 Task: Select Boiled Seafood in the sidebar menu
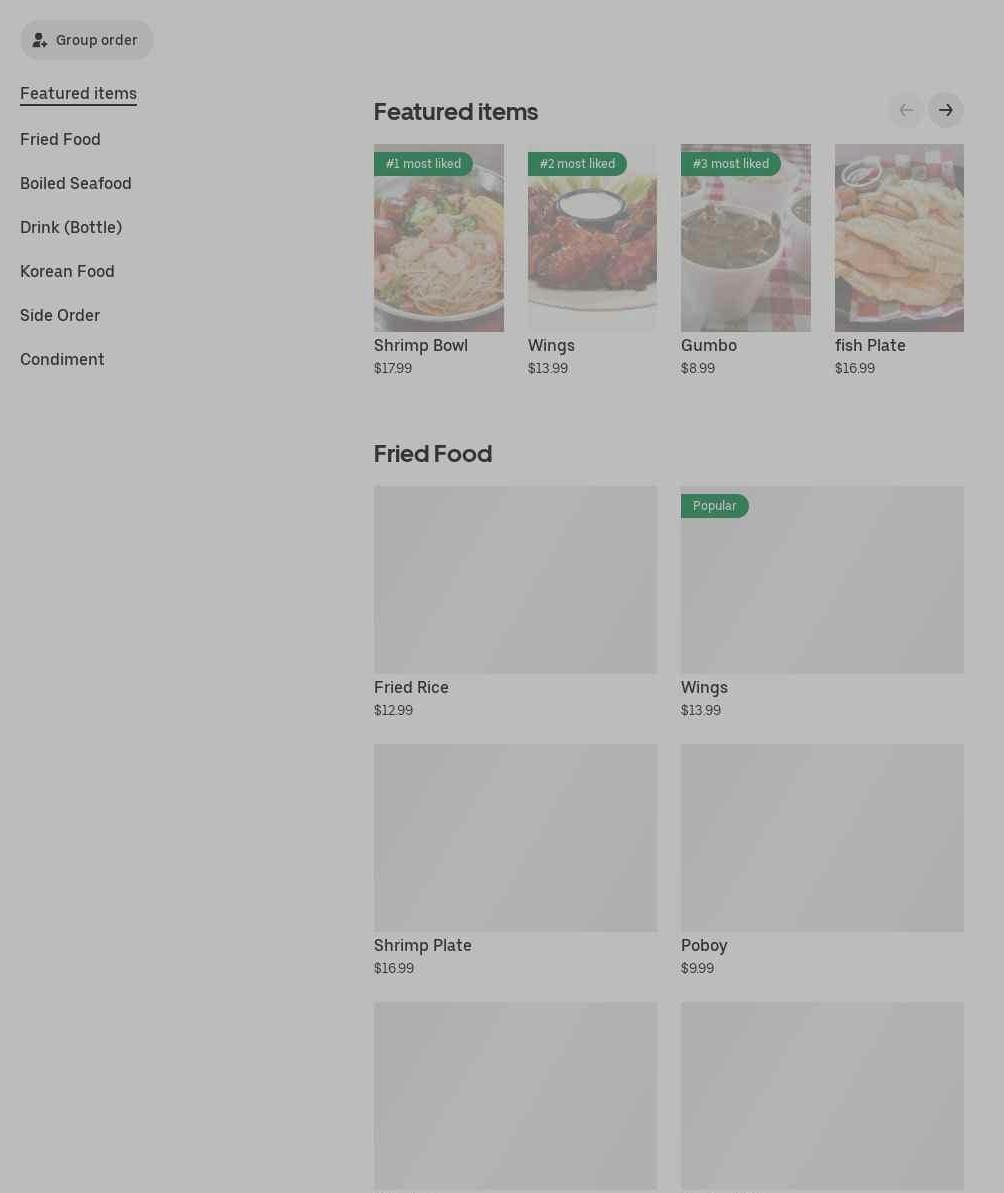[x=75, y=183]
